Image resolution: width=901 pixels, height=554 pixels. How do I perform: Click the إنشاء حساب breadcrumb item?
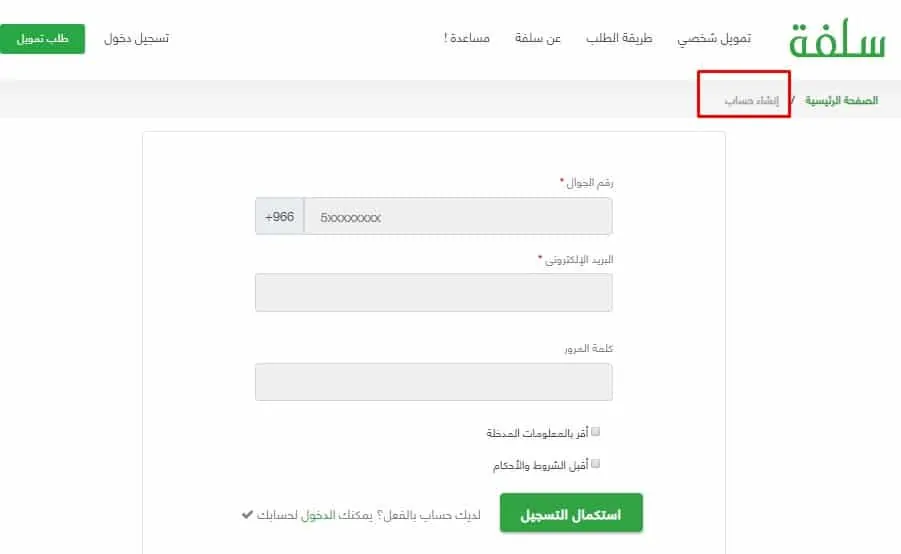(x=752, y=101)
